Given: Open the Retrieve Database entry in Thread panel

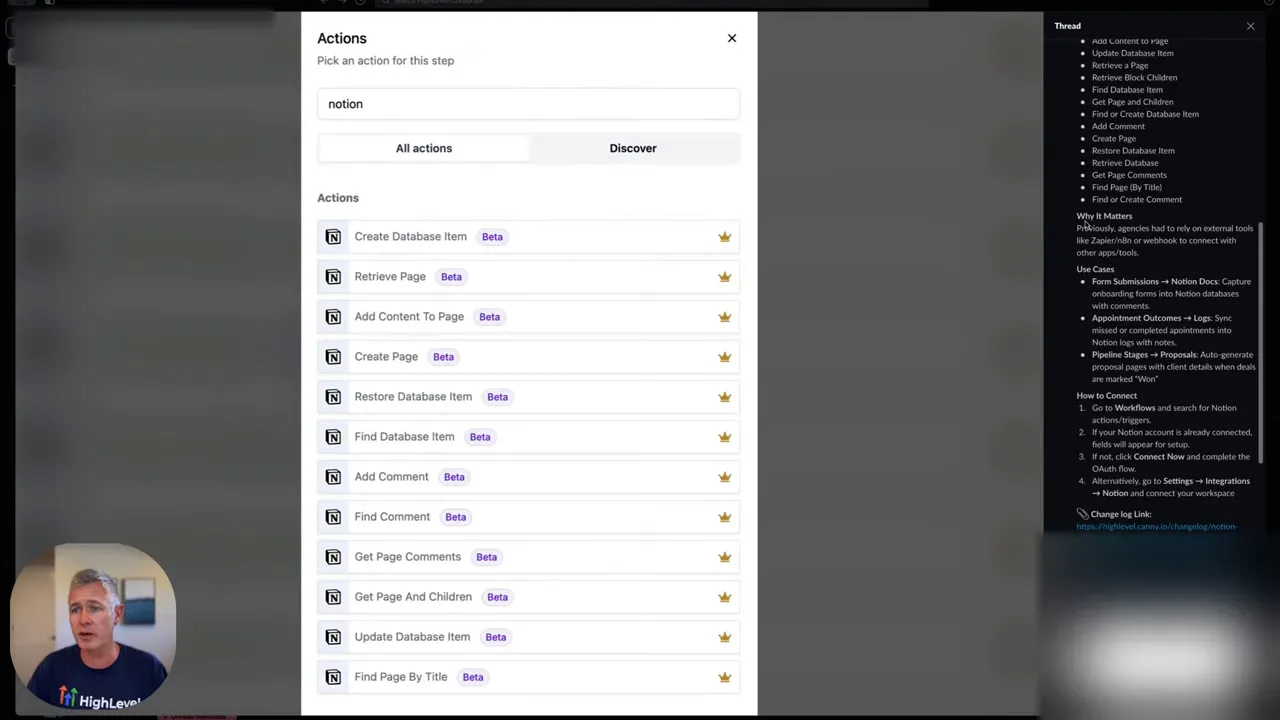Looking at the screenshot, I should pyautogui.click(x=1125, y=162).
